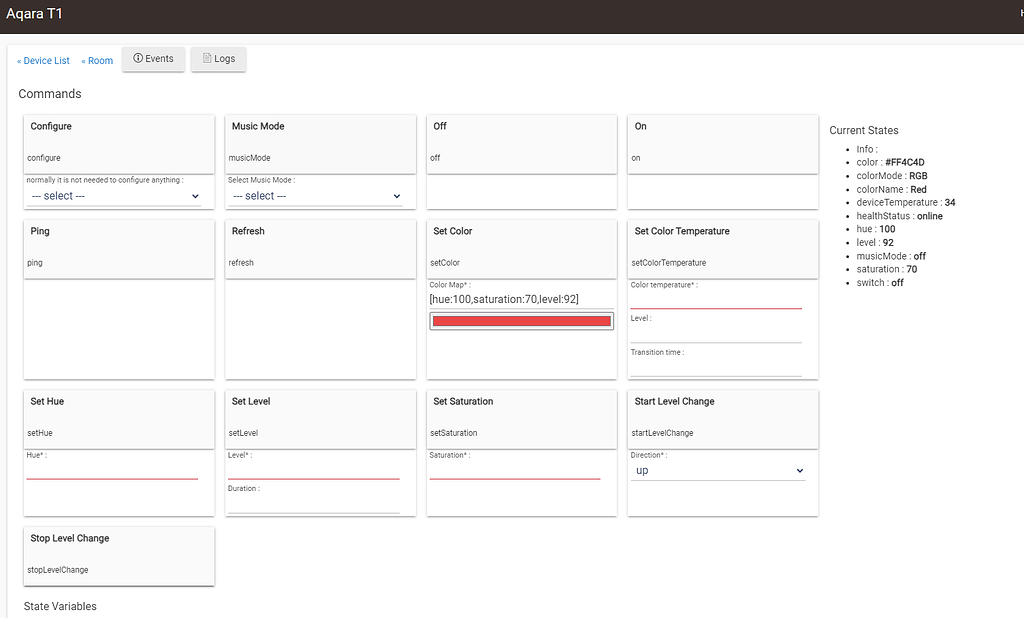Click the info icon on the Events button
Screen dimensions: 1024x618
(136, 59)
